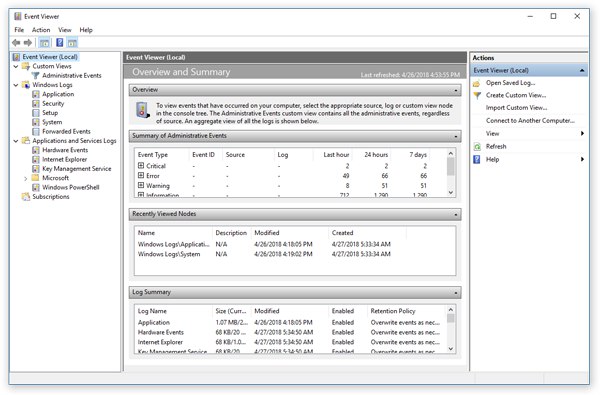Screen dimensions: 600x395
Task: Select Administrative Events in the tree
Action: coord(72,75)
